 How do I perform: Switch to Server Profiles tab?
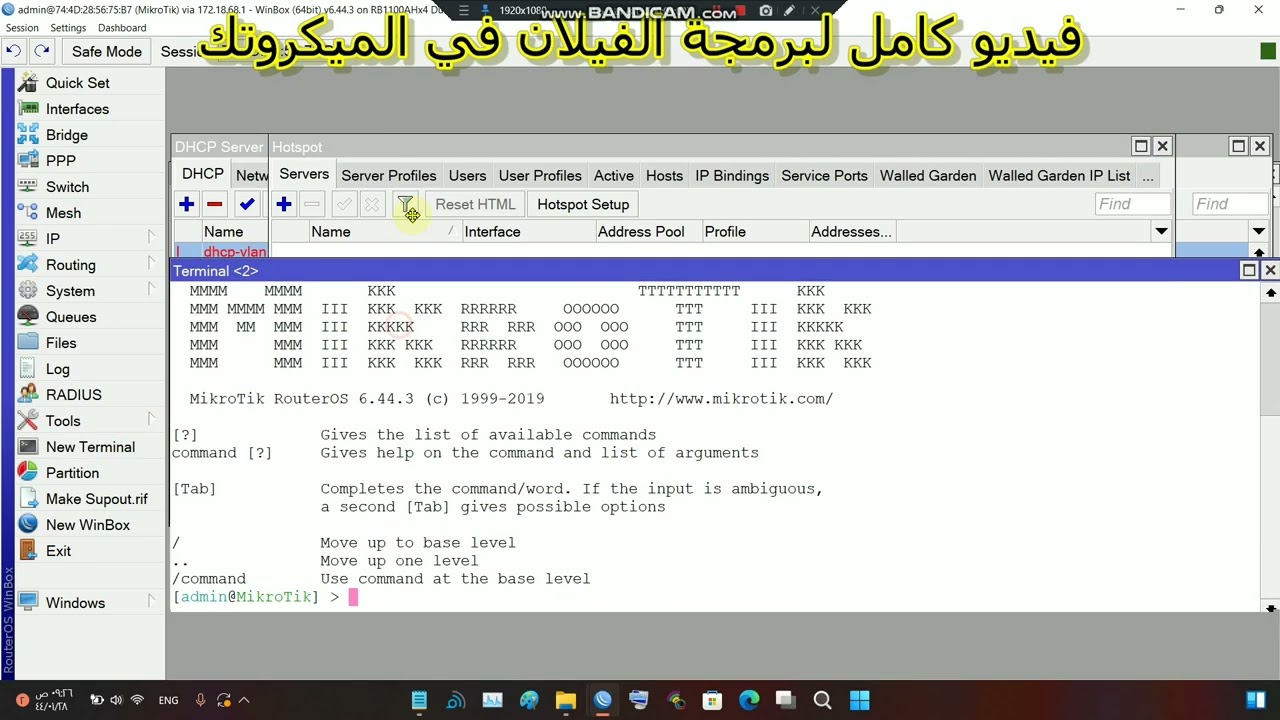click(x=389, y=176)
